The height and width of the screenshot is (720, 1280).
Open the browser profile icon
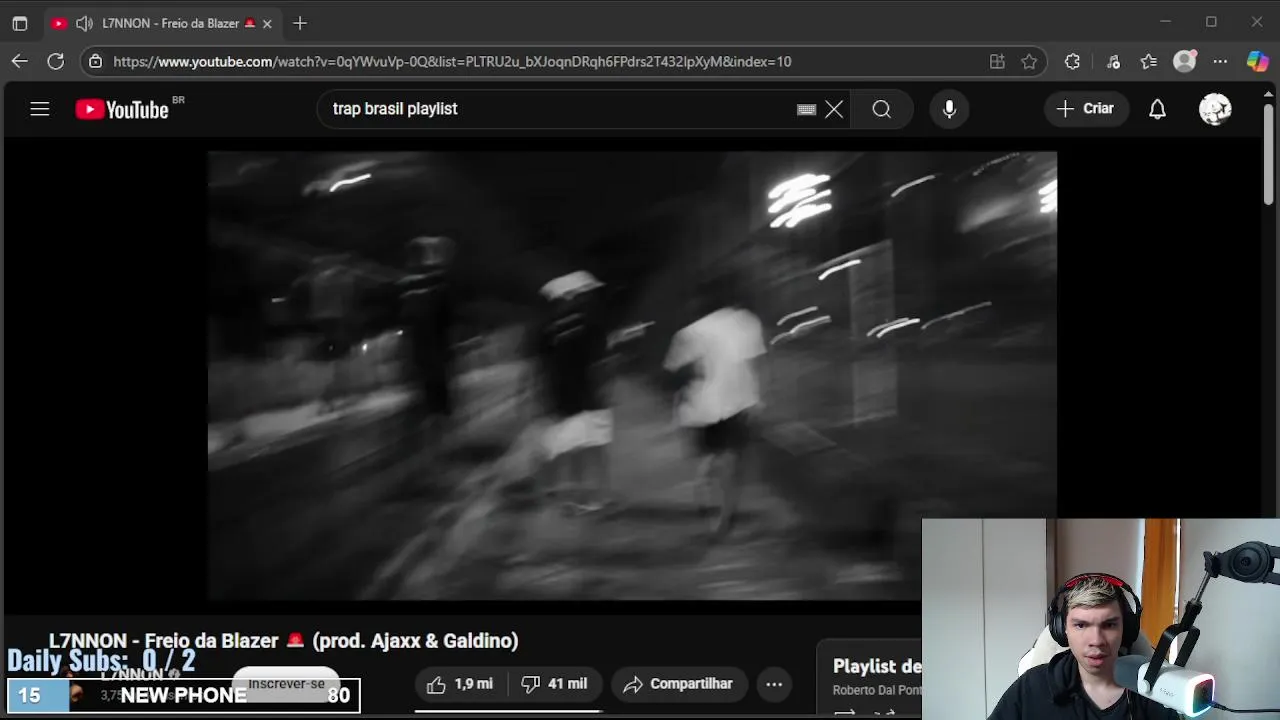(1185, 61)
